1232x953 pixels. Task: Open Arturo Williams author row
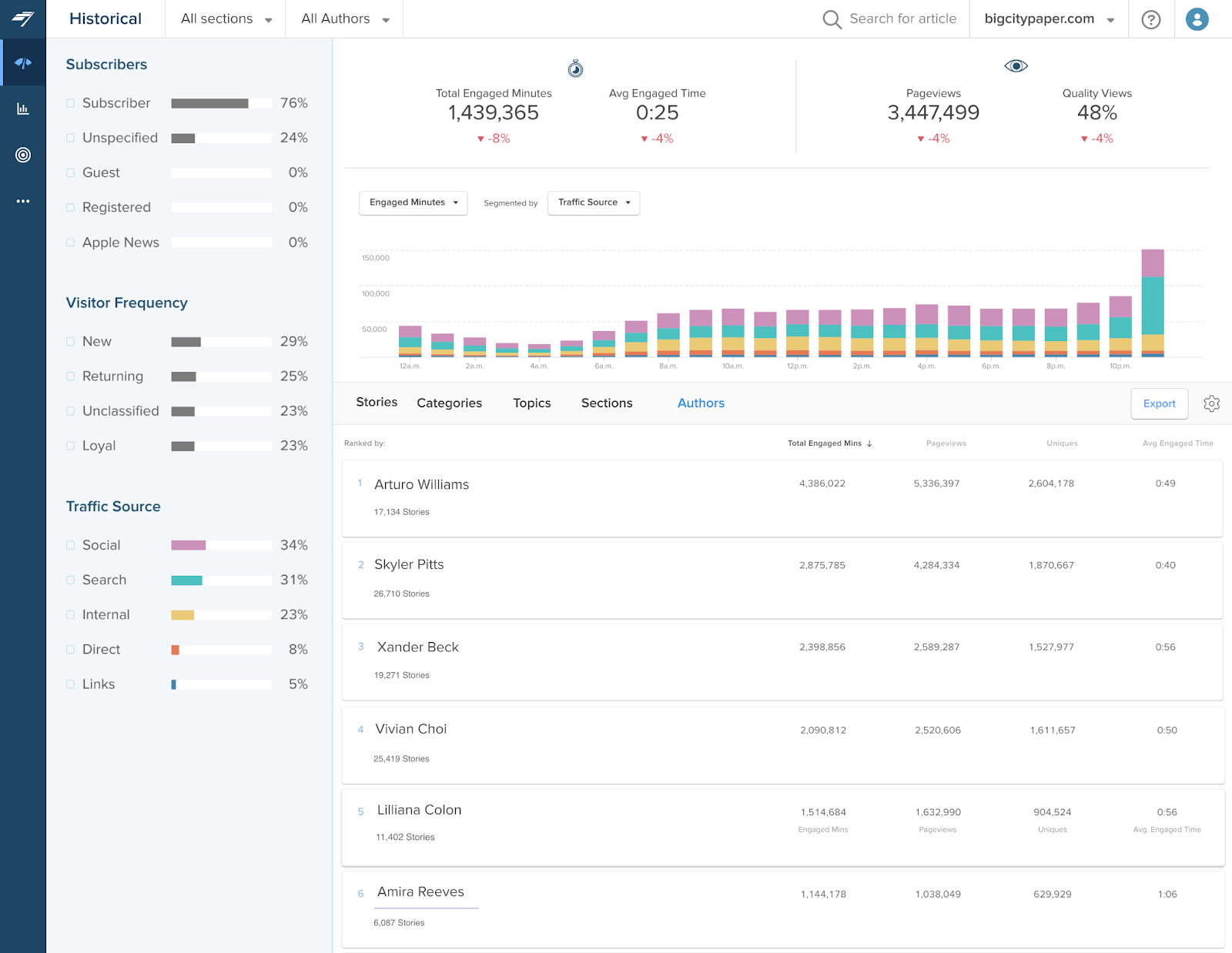[782, 498]
